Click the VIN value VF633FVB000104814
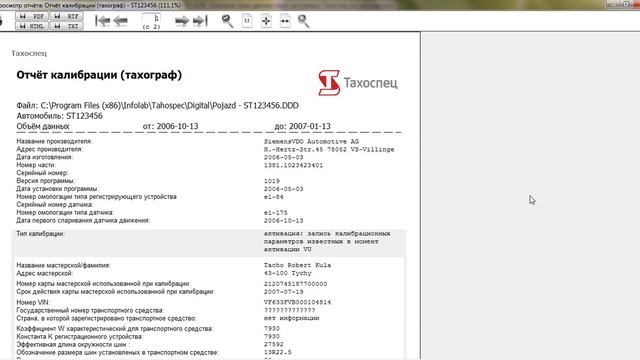 (298, 302)
